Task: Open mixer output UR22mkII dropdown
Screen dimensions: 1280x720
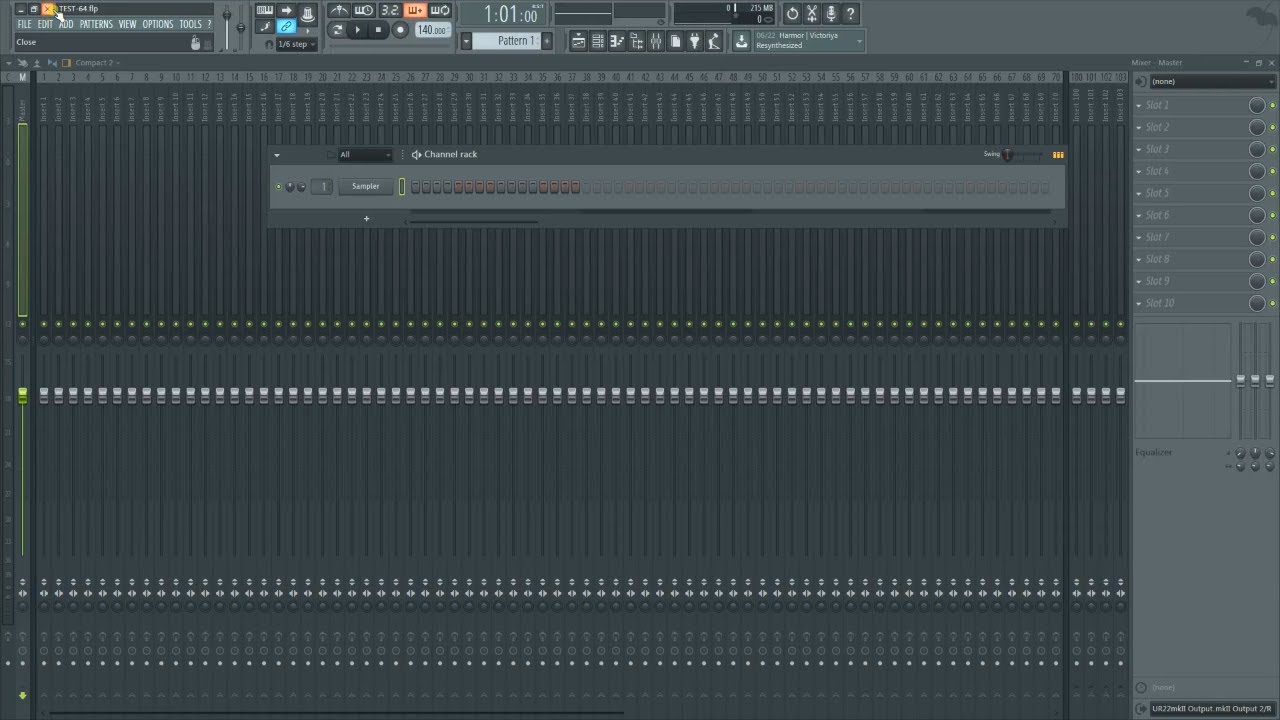Action: [x=1213, y=709]
